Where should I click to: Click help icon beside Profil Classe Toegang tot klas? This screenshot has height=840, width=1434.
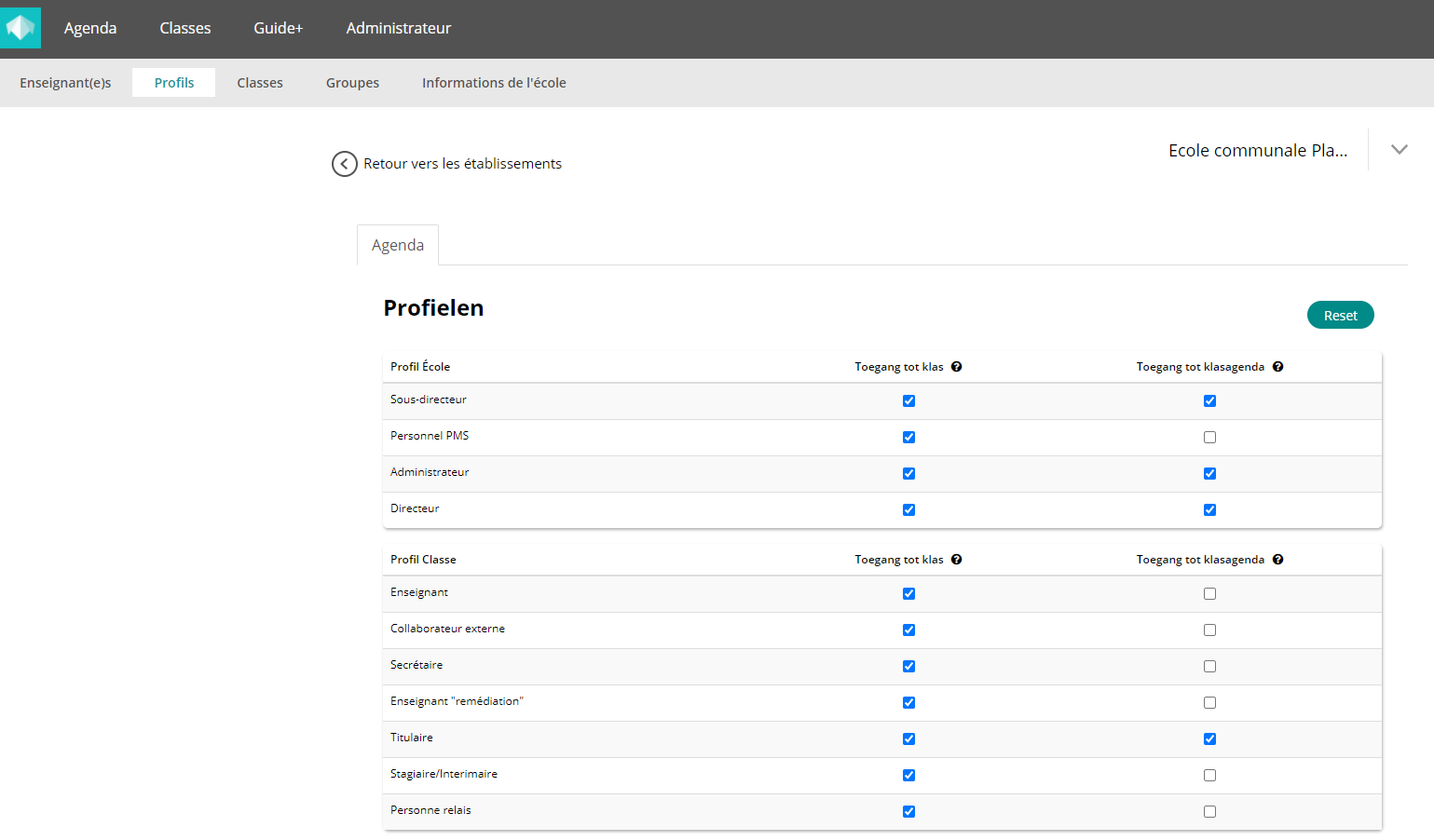click(x=956, y=560)
